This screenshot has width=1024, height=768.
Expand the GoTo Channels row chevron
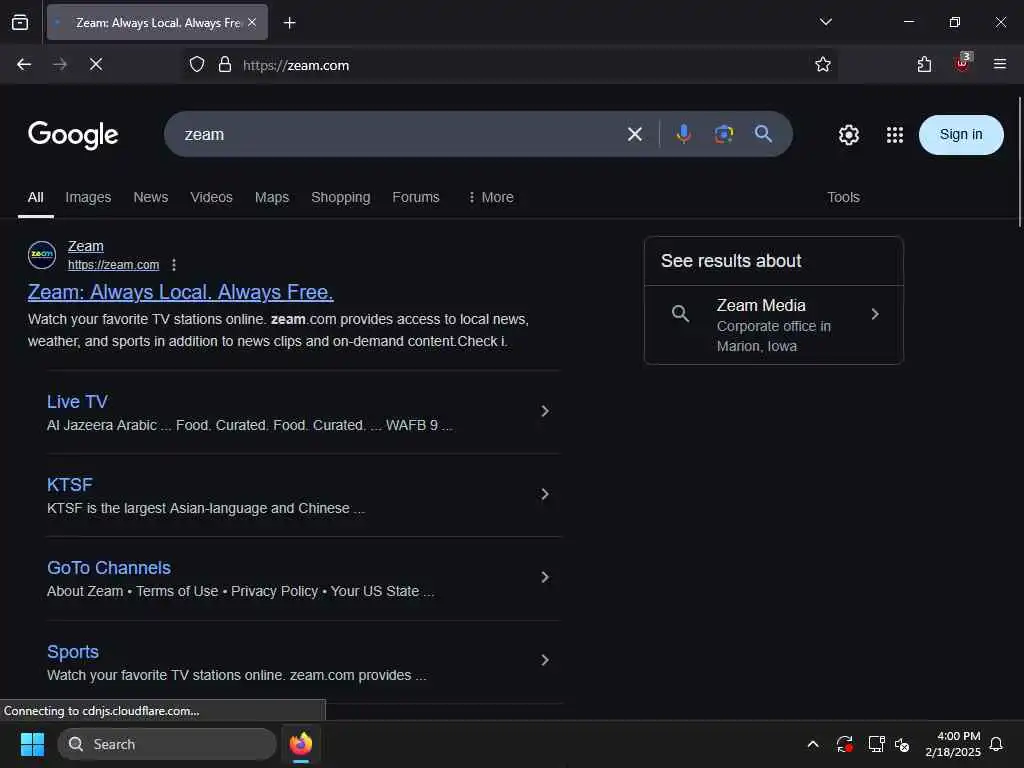(x=545, y=577)
